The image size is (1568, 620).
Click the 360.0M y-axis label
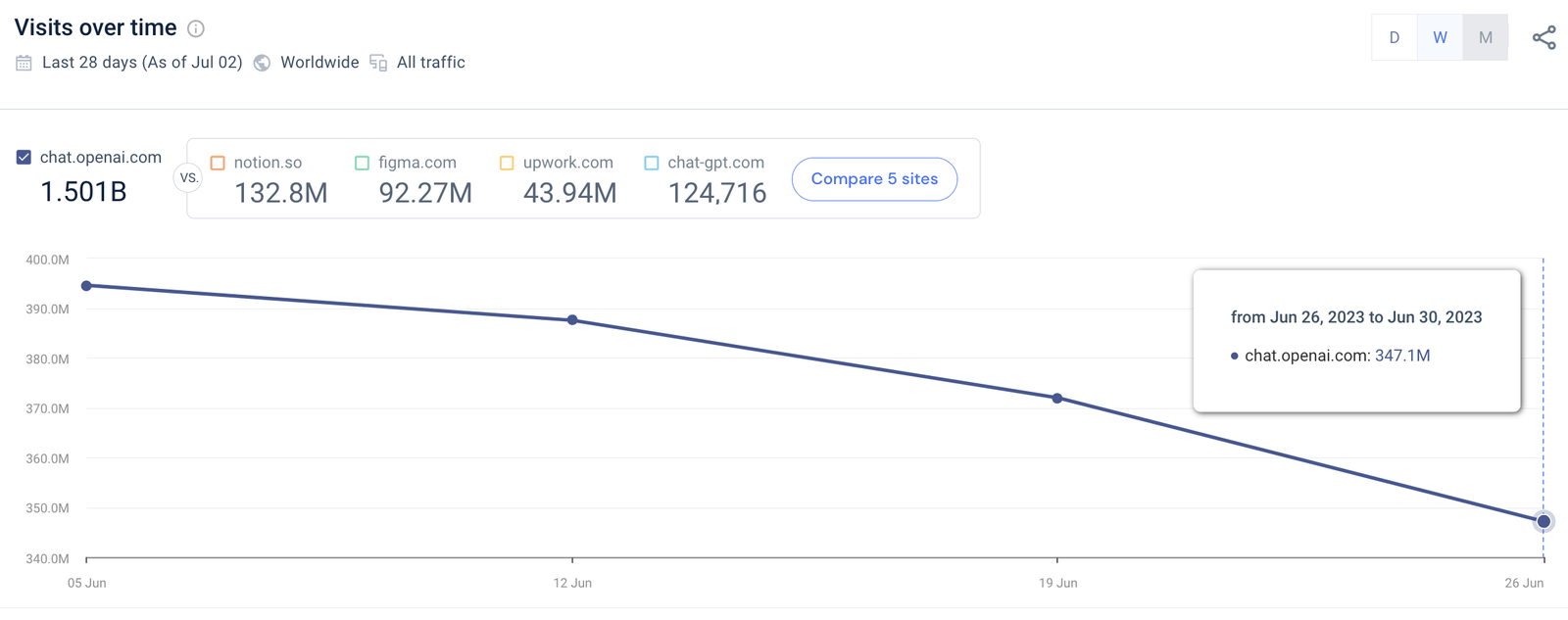(47, 458)
